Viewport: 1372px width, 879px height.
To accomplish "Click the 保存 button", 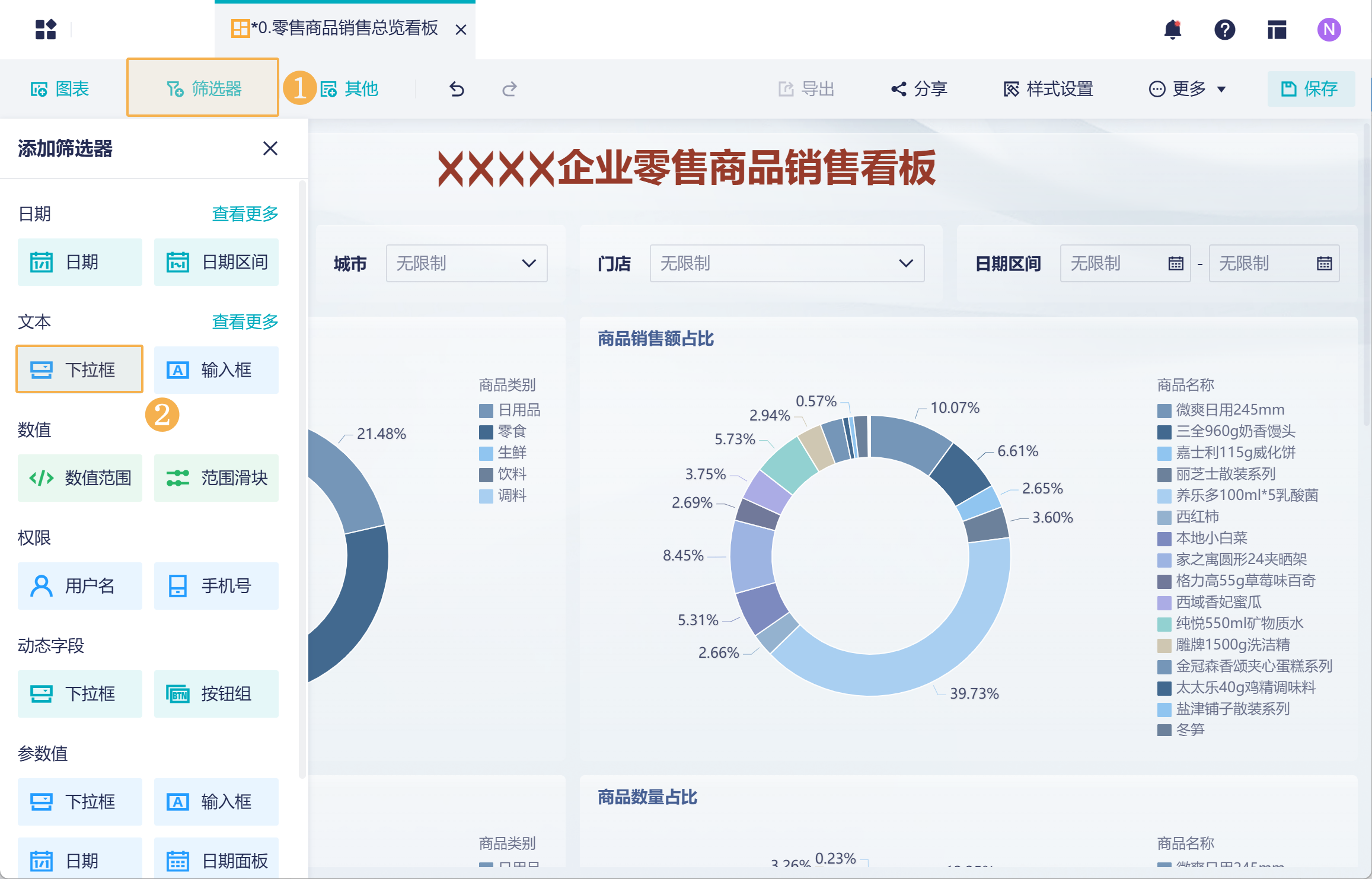I will click(1310, 89).
